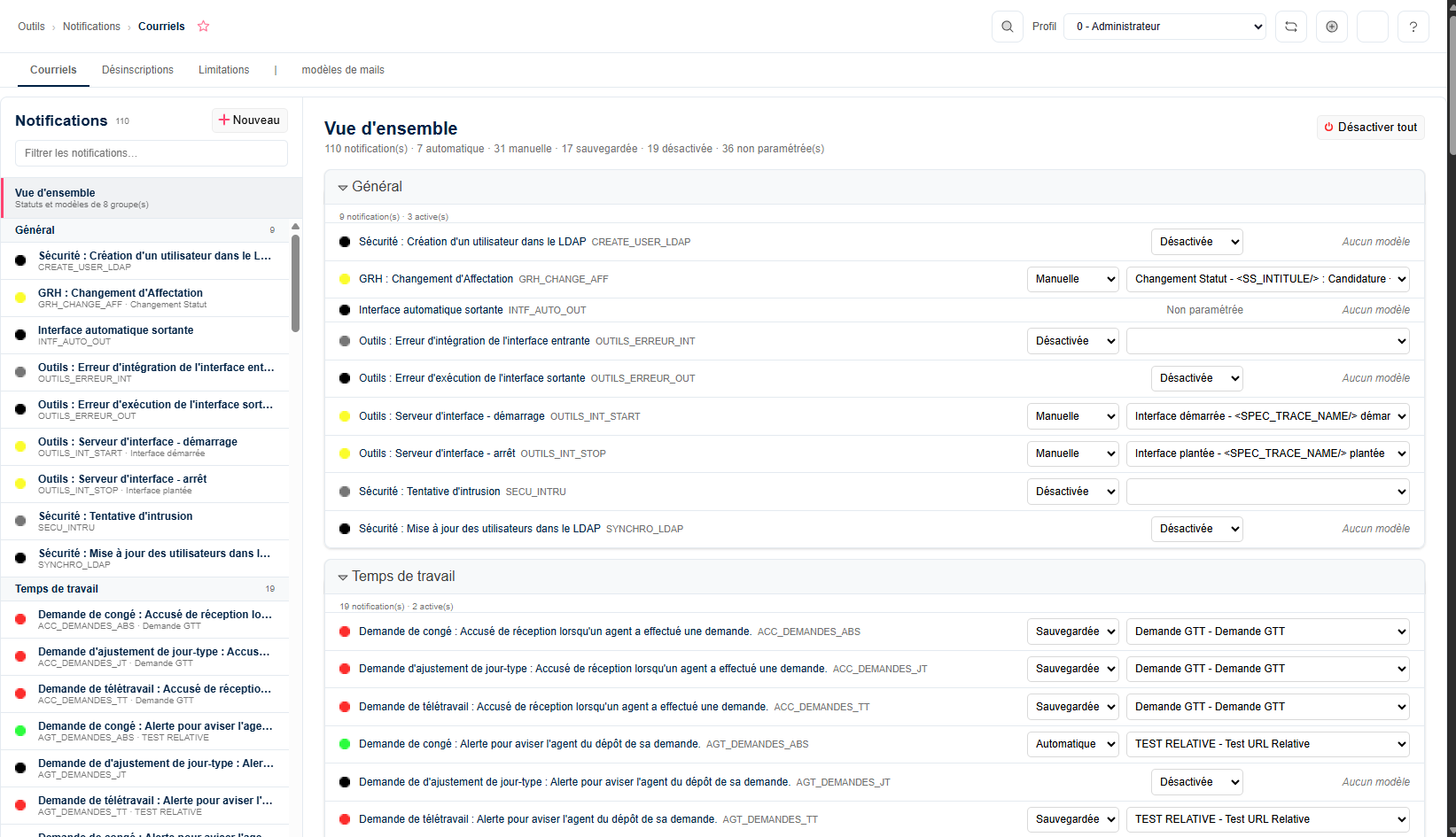The image size is (1456, 837).
Task: Focus the Filtrer les notifications field
Action: click(152, 153)
